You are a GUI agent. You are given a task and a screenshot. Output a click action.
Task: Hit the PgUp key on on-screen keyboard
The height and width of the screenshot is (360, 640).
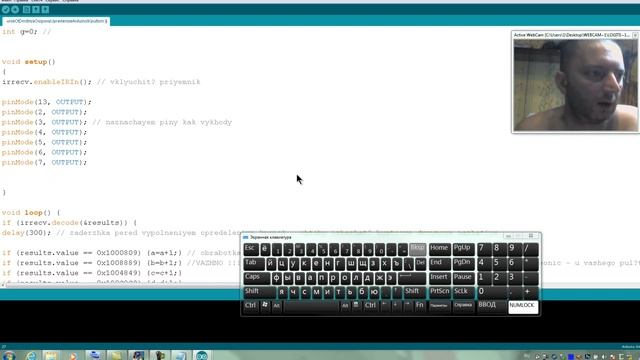(x=463, y=249)
